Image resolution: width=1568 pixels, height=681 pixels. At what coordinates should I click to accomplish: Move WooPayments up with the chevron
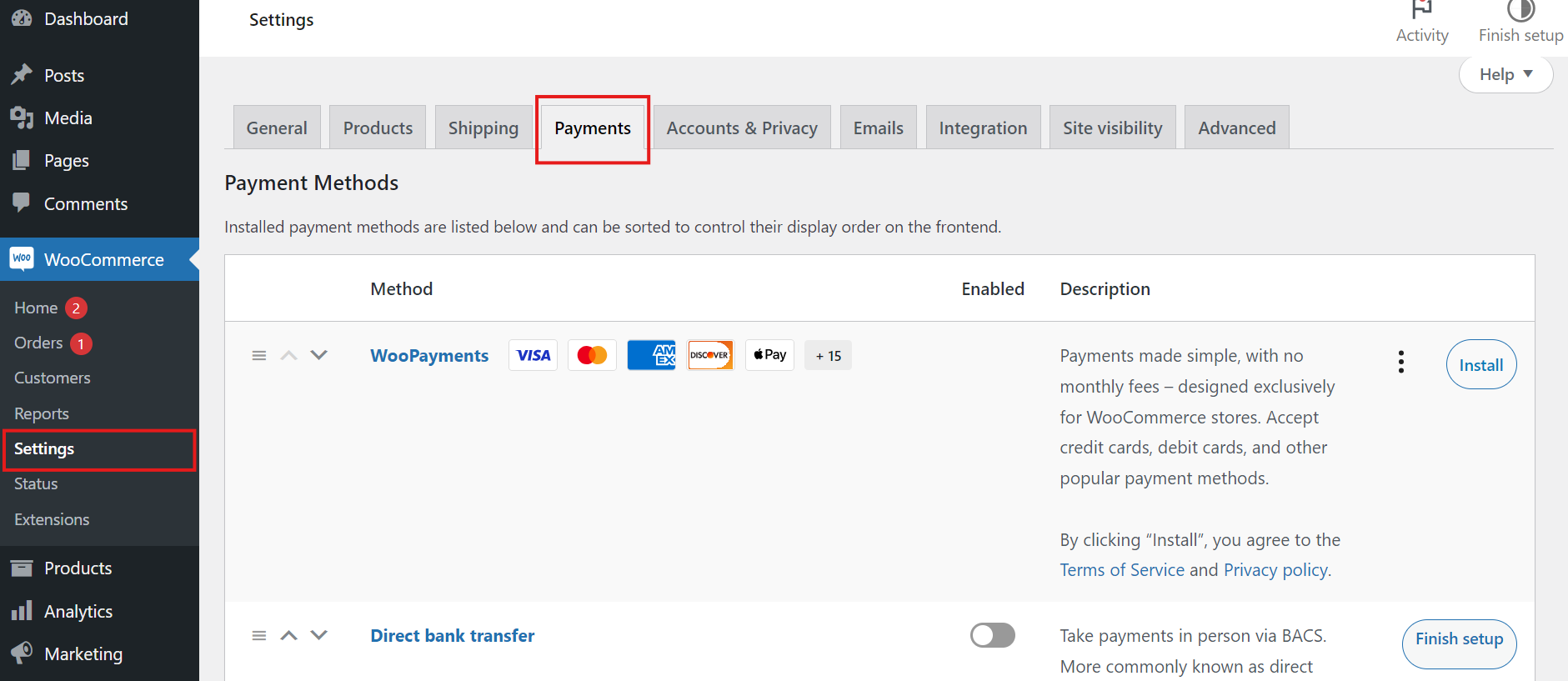click(288, 355)
